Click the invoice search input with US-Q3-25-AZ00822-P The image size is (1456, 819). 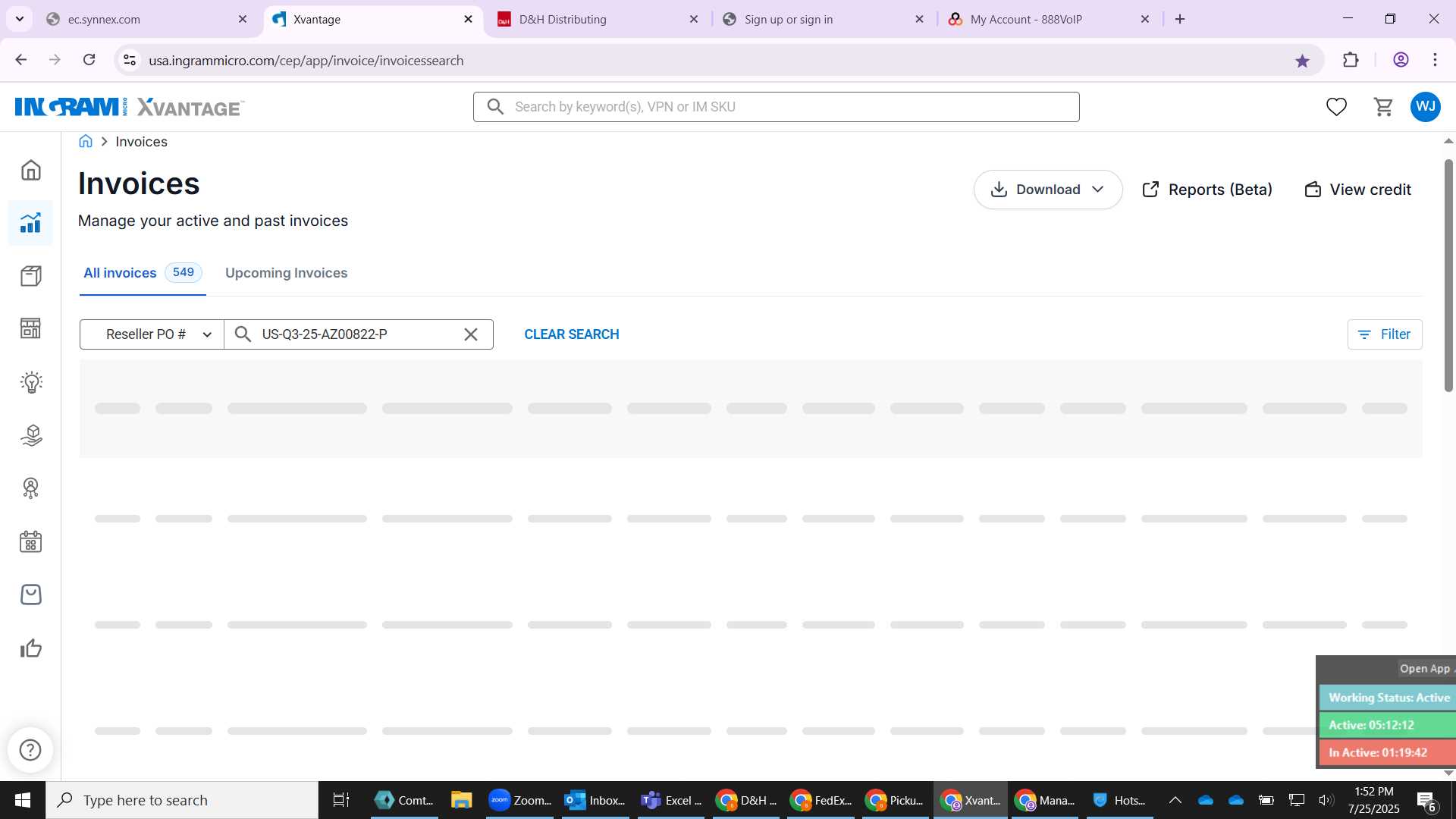point(358,334)
